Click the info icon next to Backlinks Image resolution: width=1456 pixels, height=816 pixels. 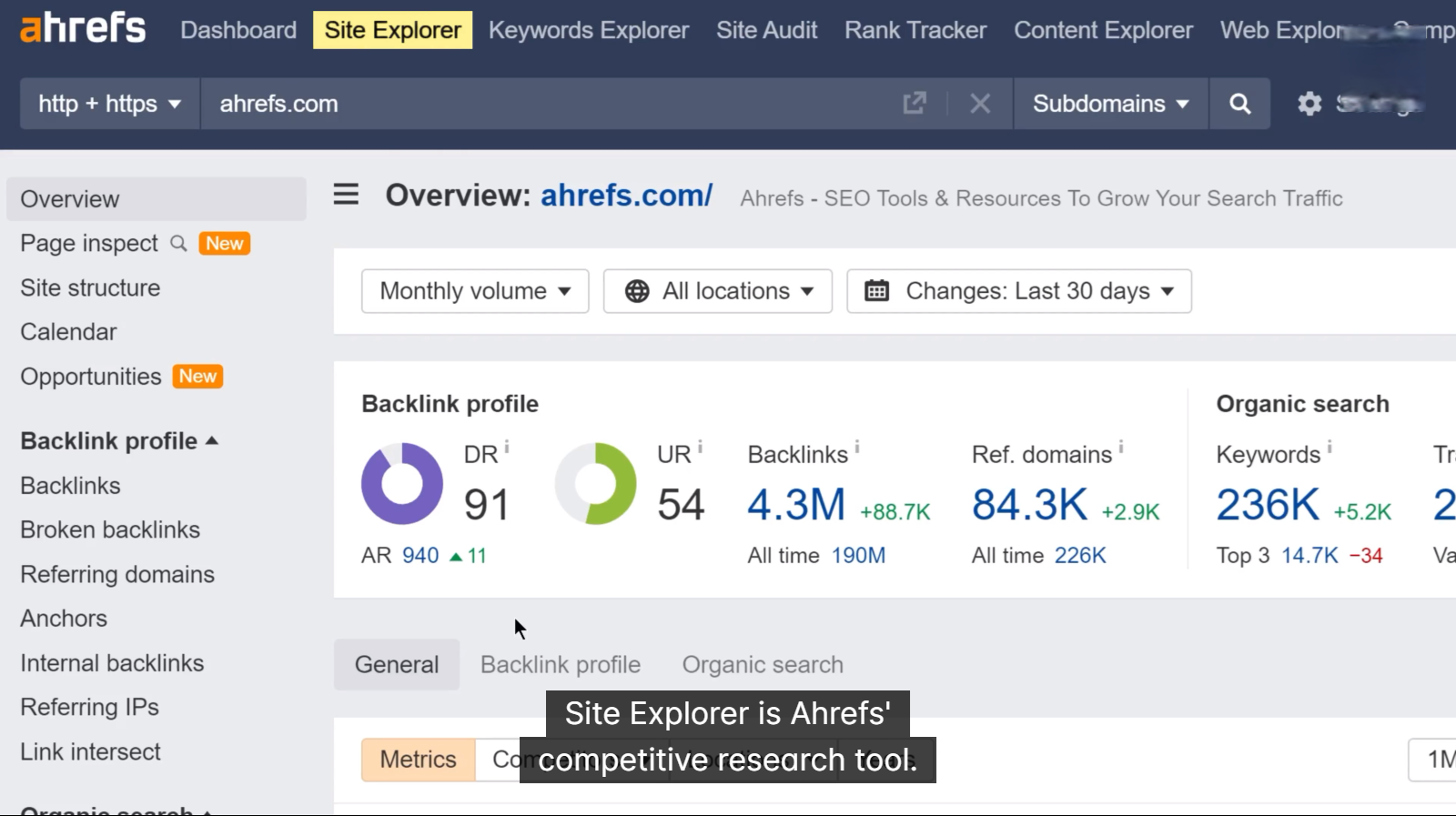(x=857, y=447)
